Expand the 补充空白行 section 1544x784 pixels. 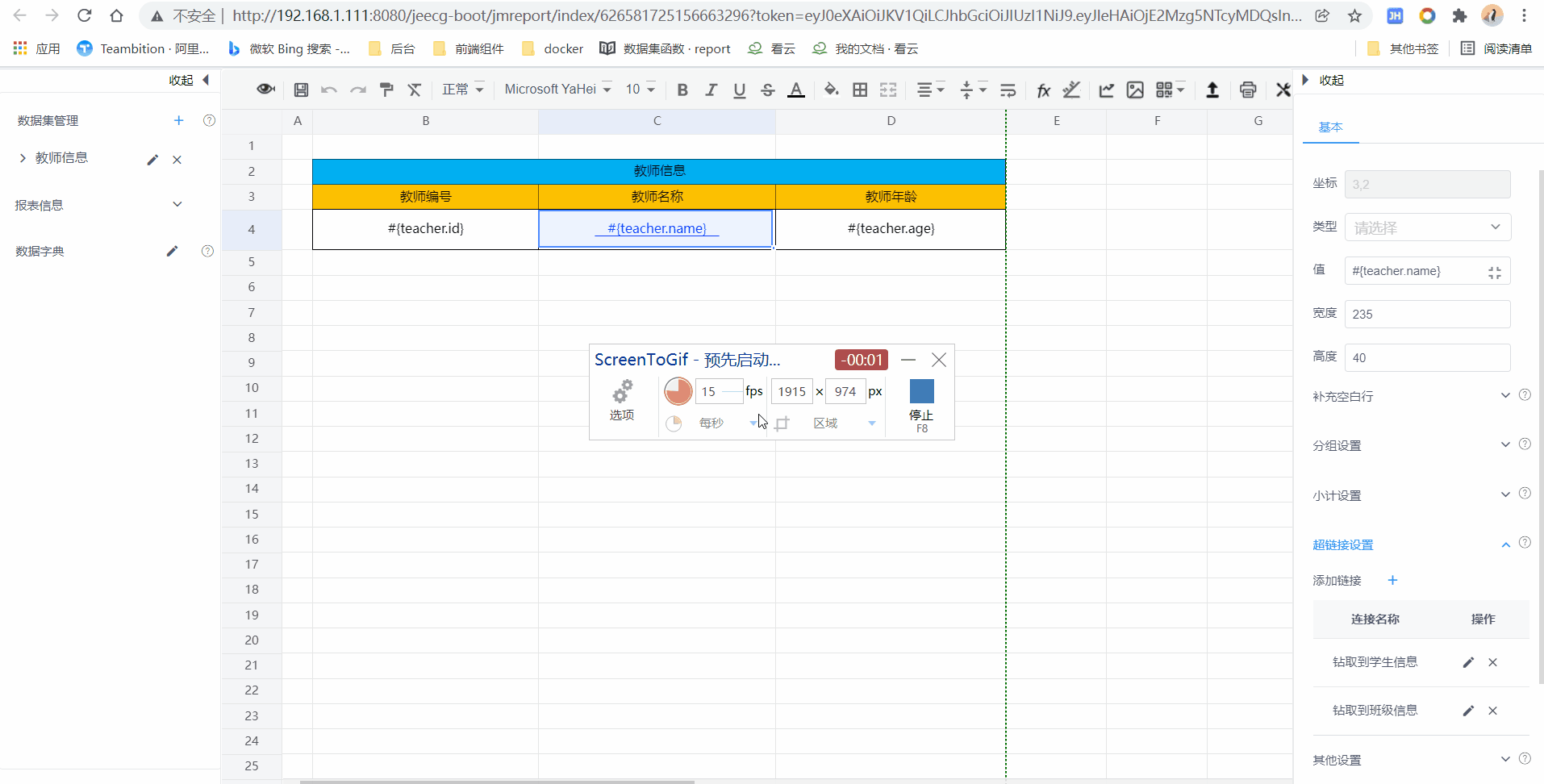[x=1505, y=395]
